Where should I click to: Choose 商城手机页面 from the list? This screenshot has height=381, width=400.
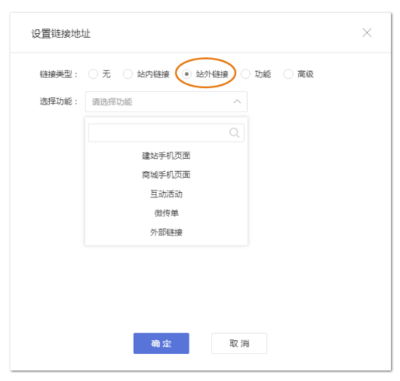(166, 175)
